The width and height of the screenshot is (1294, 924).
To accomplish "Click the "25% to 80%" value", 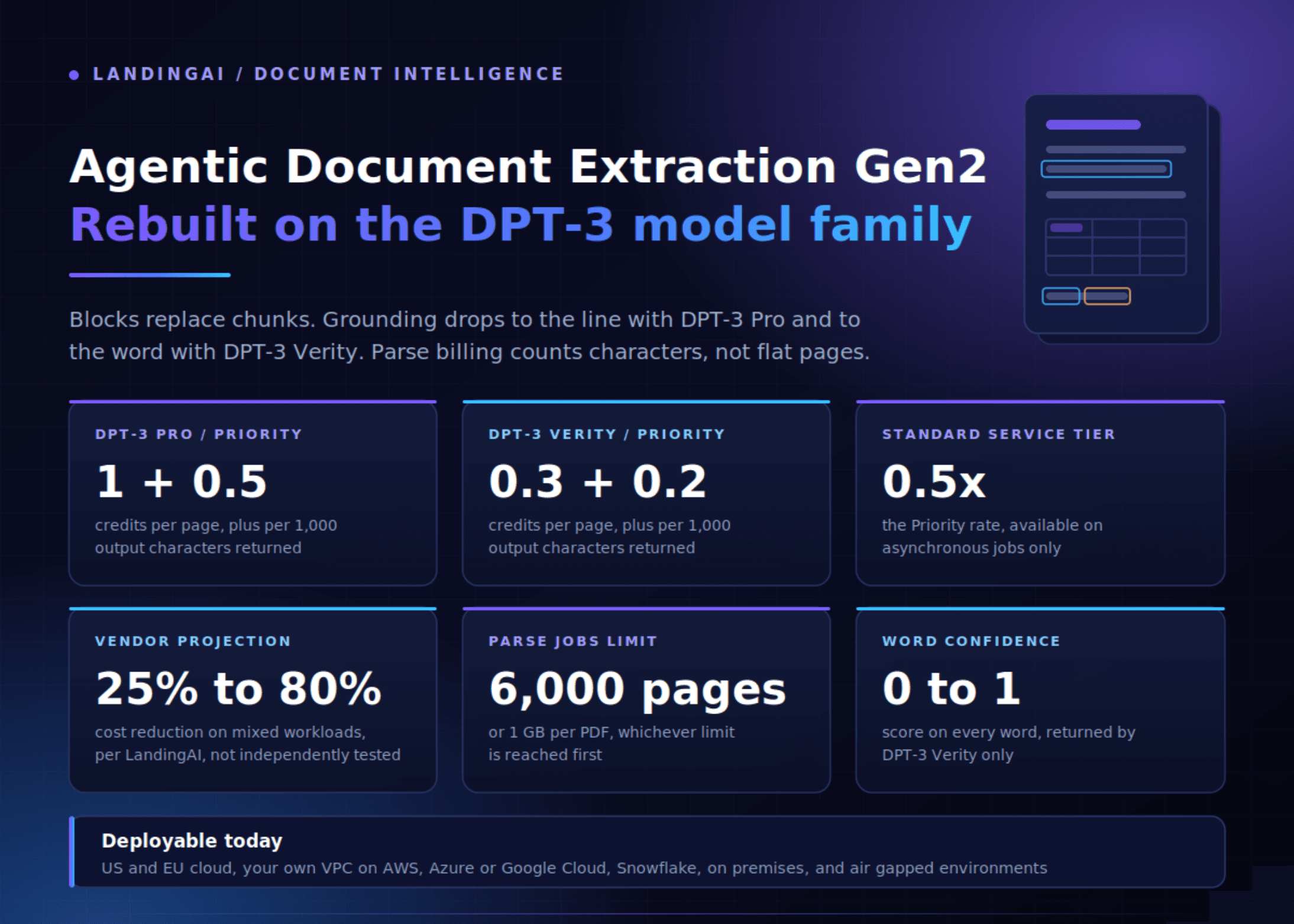I will (238, 688).
